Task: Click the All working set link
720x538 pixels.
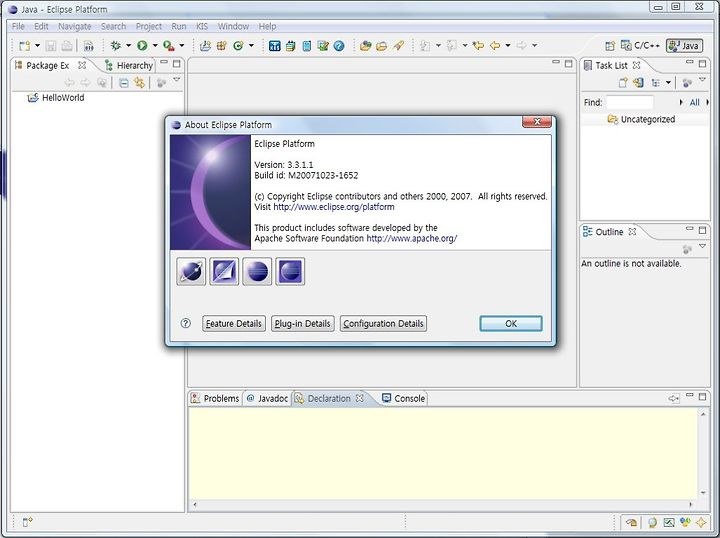Action: (695, 102)
